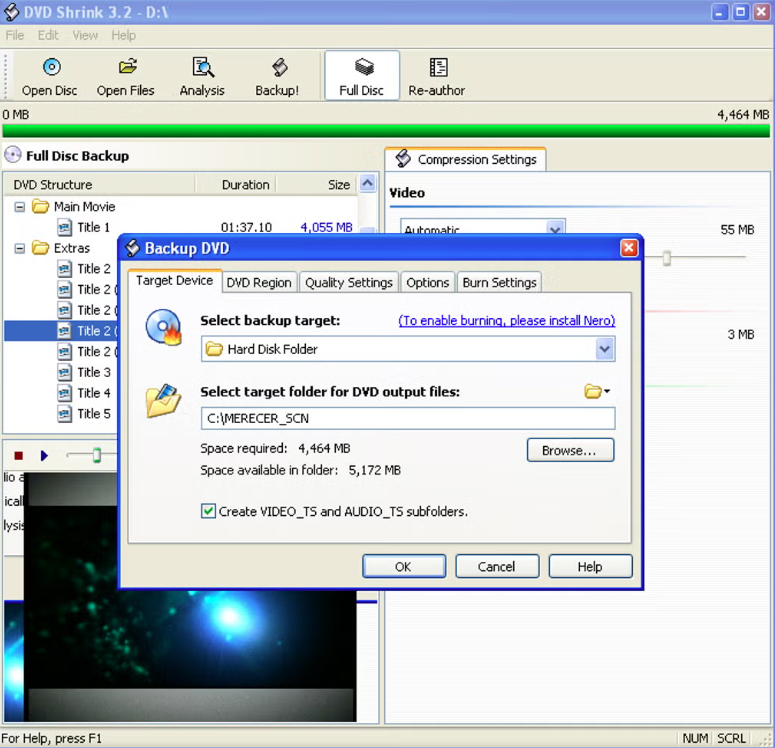Click the preview playback position slider
The width and height of the screenshot is (775, 748).
pyautogui.click(x=97, y=455)
